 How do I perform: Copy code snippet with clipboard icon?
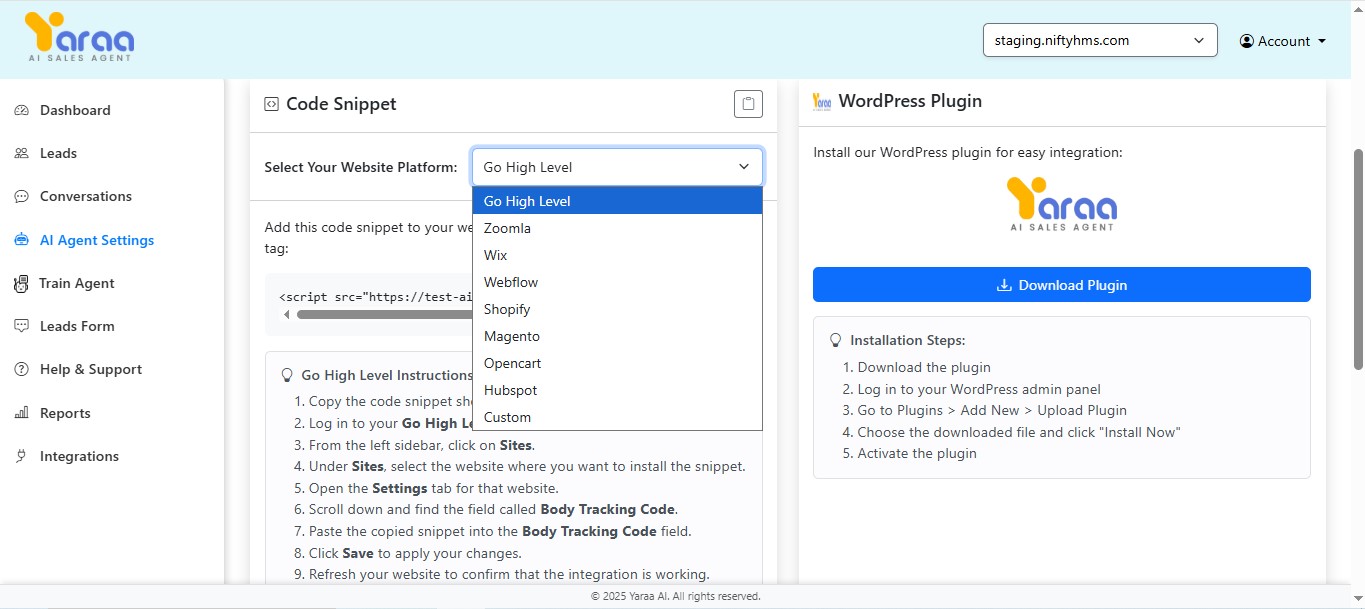(x=748, y=104)
